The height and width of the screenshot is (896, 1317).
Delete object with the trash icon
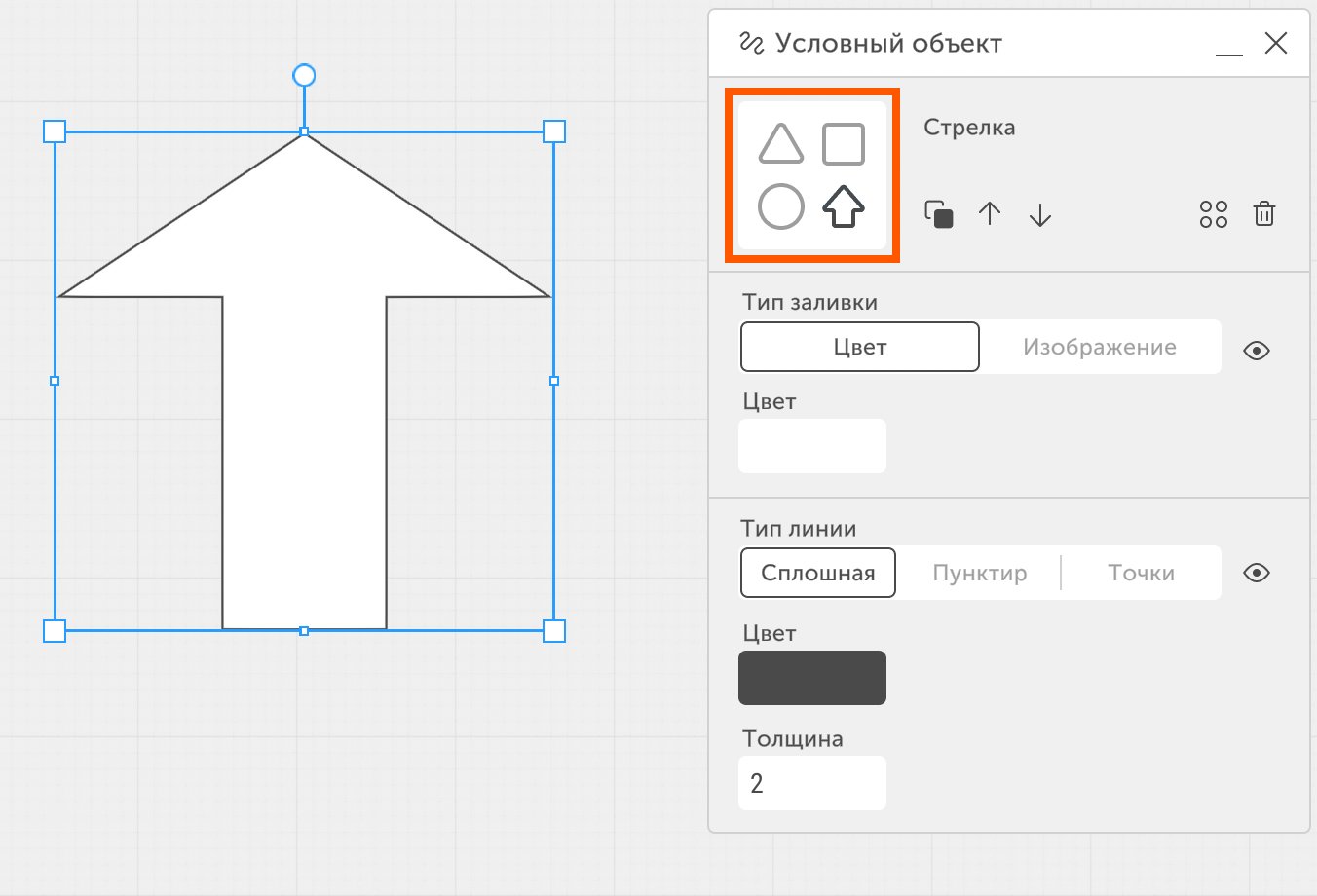1264,214
